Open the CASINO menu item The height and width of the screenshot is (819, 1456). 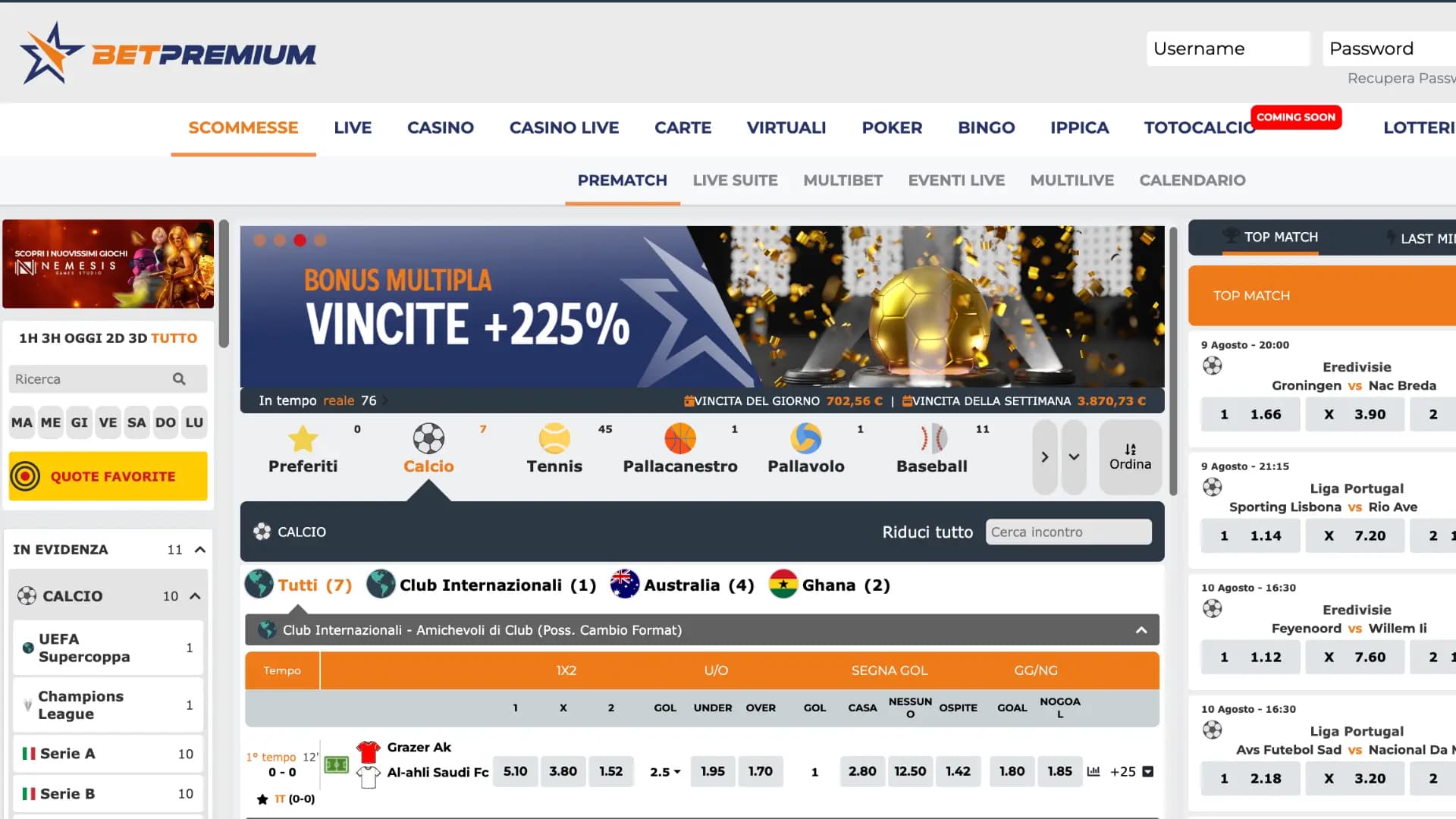(x=440, y=127)
